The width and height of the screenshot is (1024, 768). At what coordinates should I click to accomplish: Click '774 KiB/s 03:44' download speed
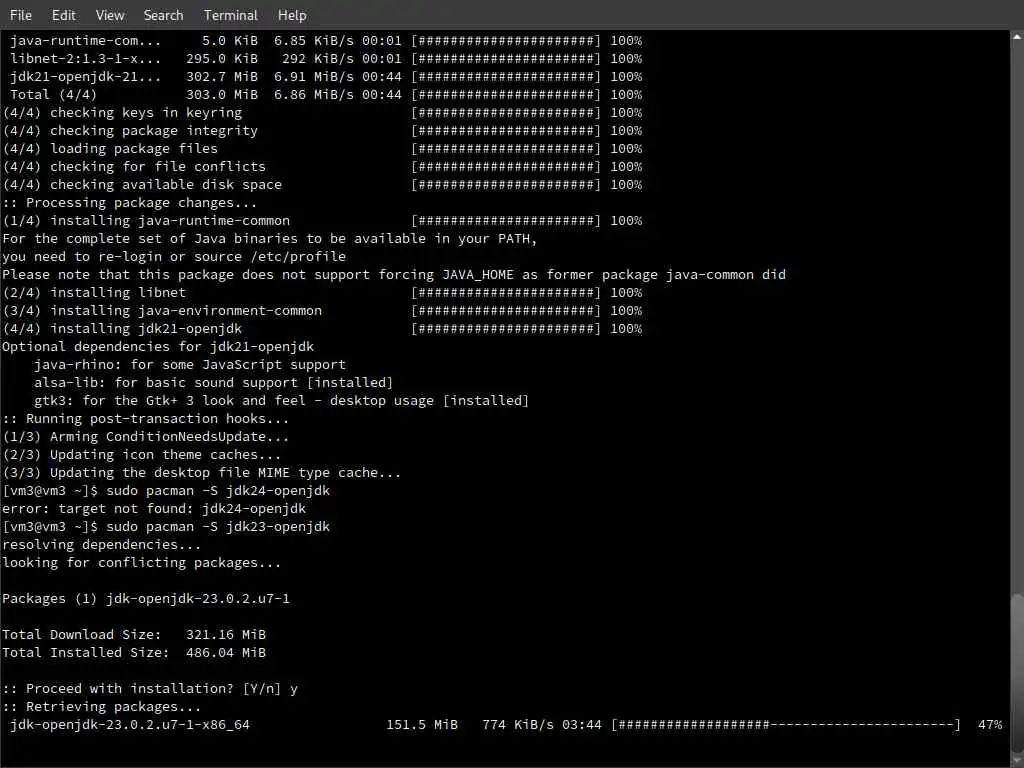click(542, 725)
